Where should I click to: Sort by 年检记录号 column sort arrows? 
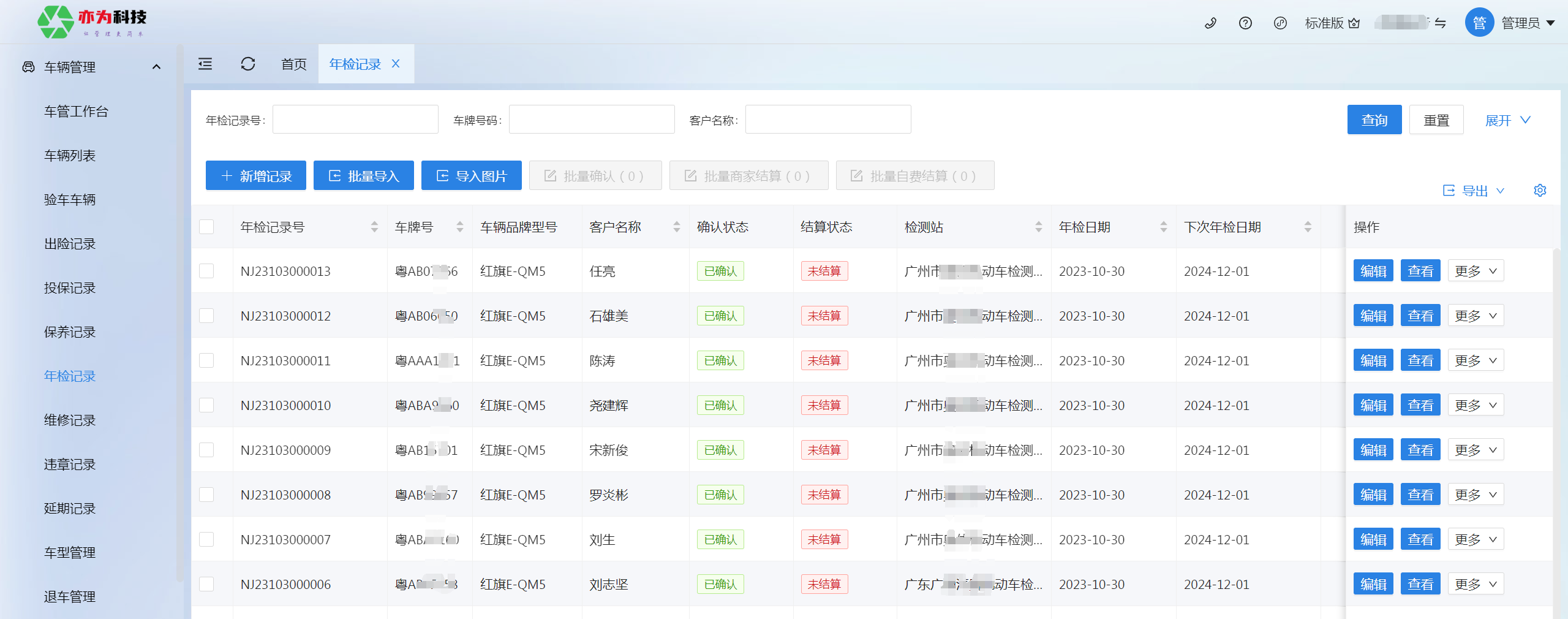pos(374,227)
